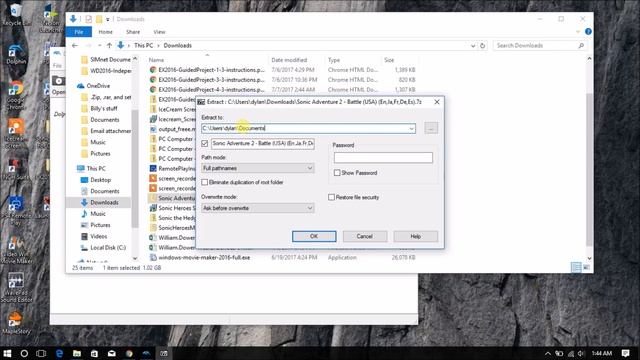Expand address bar history dropdown

pyautogui.click(x=473, y=46)
